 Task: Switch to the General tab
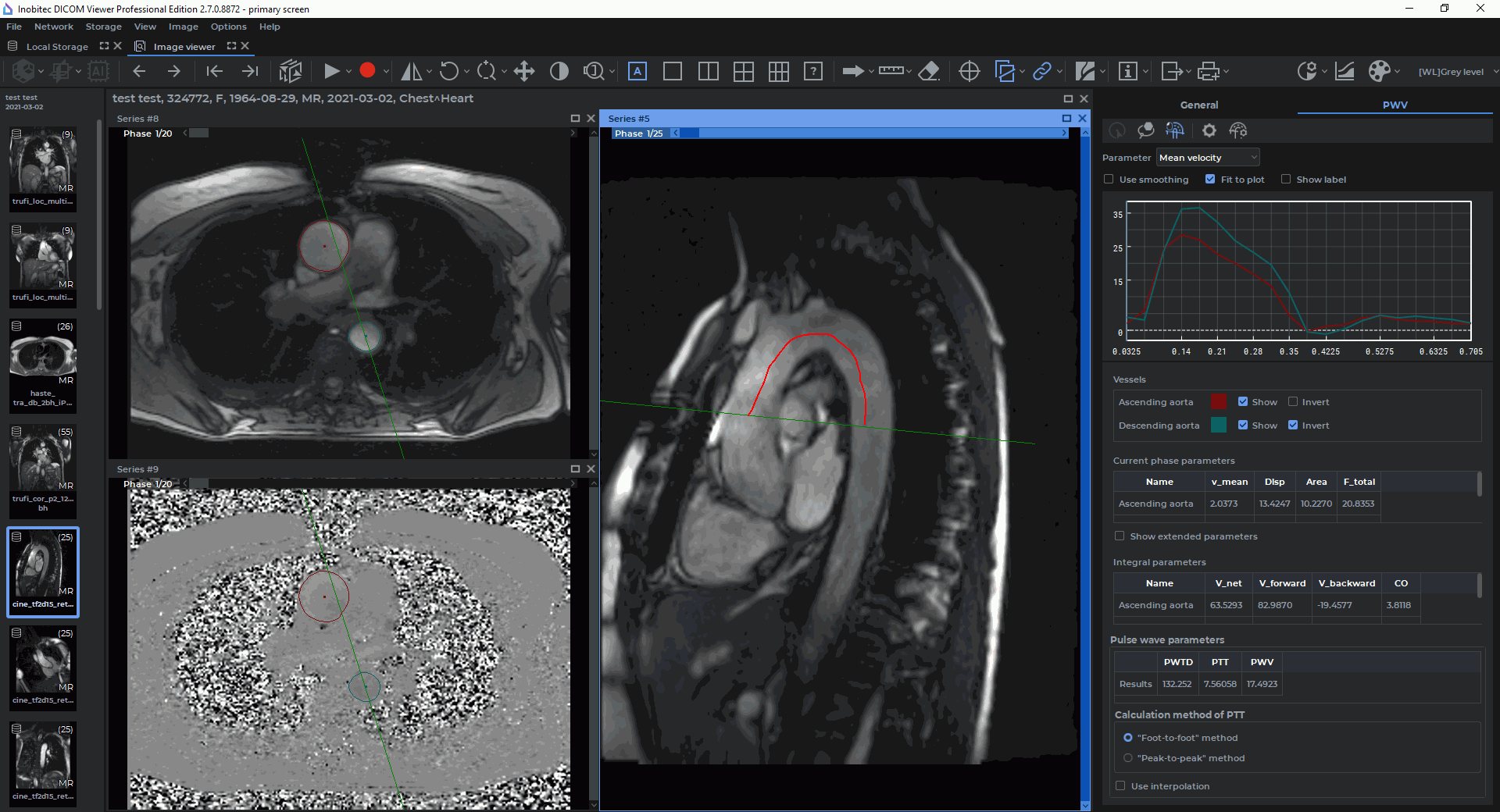(x=1198, y=105)
